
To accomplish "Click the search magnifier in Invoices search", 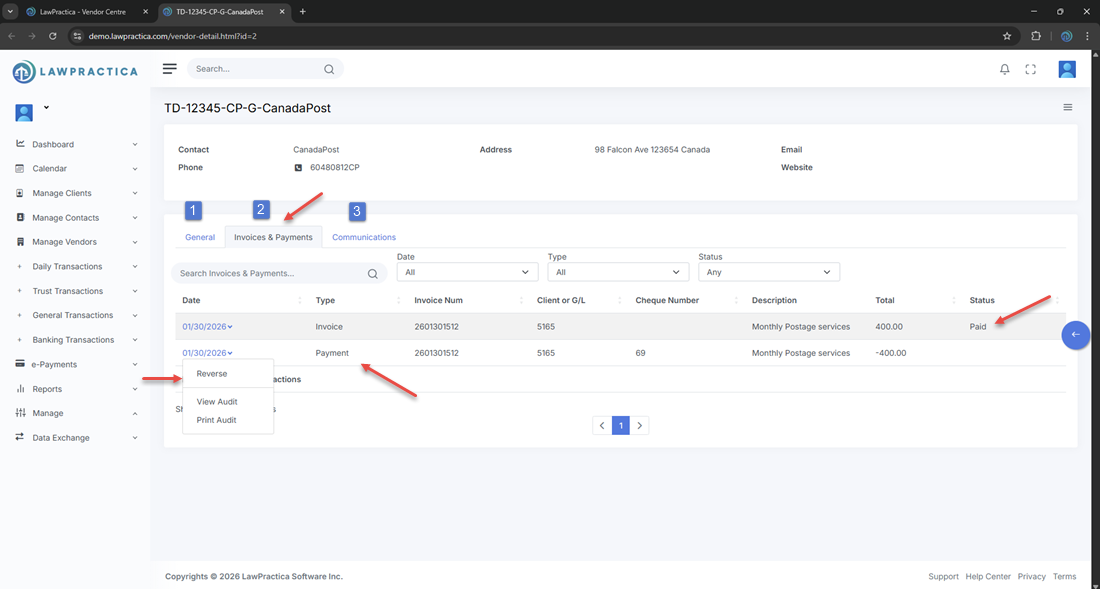I will click(372, 273).
